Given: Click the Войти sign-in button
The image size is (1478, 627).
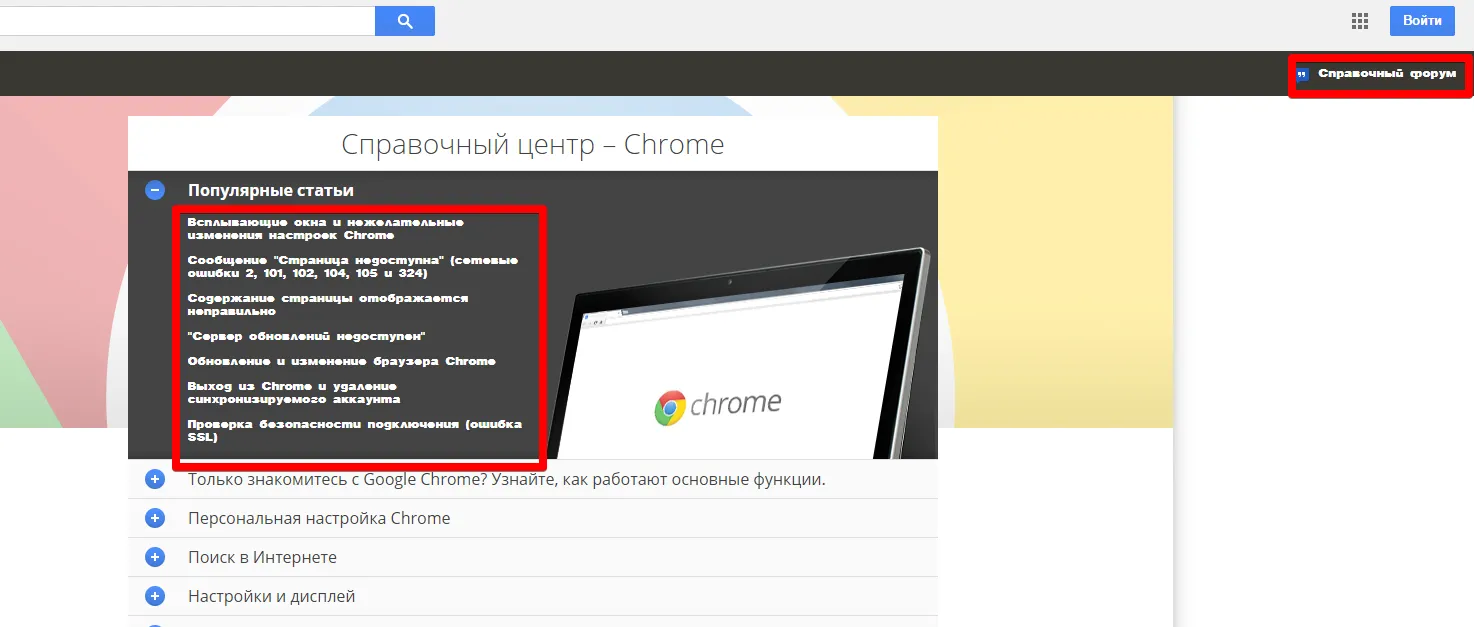Looking at the screenshot, I should (x=1422, y=21).
